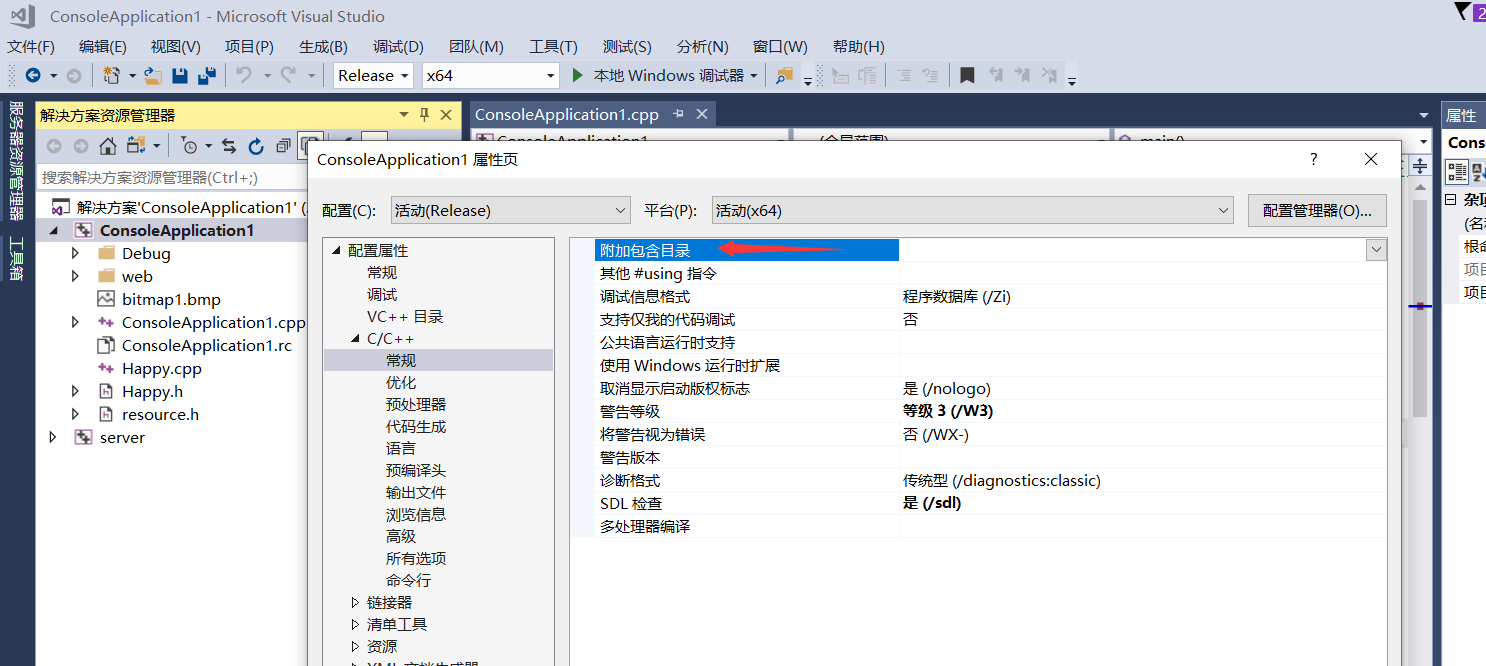Open the 视图(V) menu
1486x666 pixels.
click(x=176, y=47)
